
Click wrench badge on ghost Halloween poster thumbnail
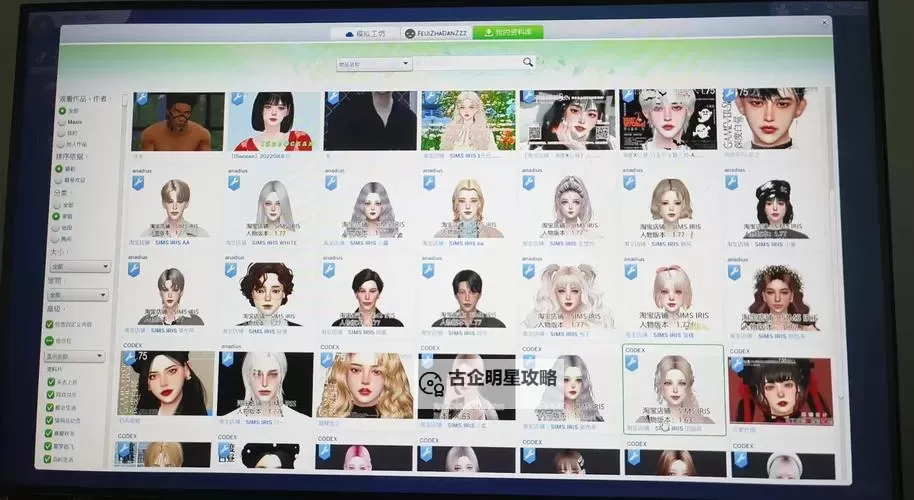628,96
